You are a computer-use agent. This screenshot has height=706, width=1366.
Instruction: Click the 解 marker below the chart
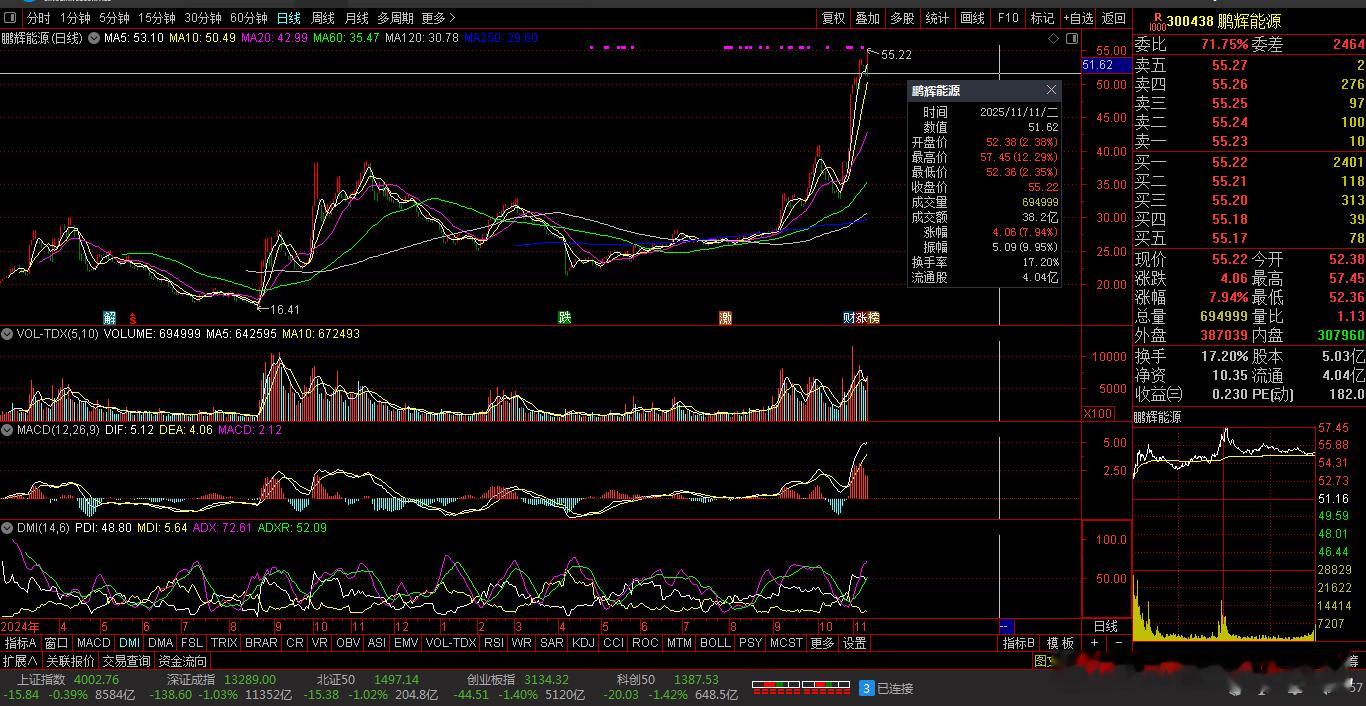(x=110, y=318)
